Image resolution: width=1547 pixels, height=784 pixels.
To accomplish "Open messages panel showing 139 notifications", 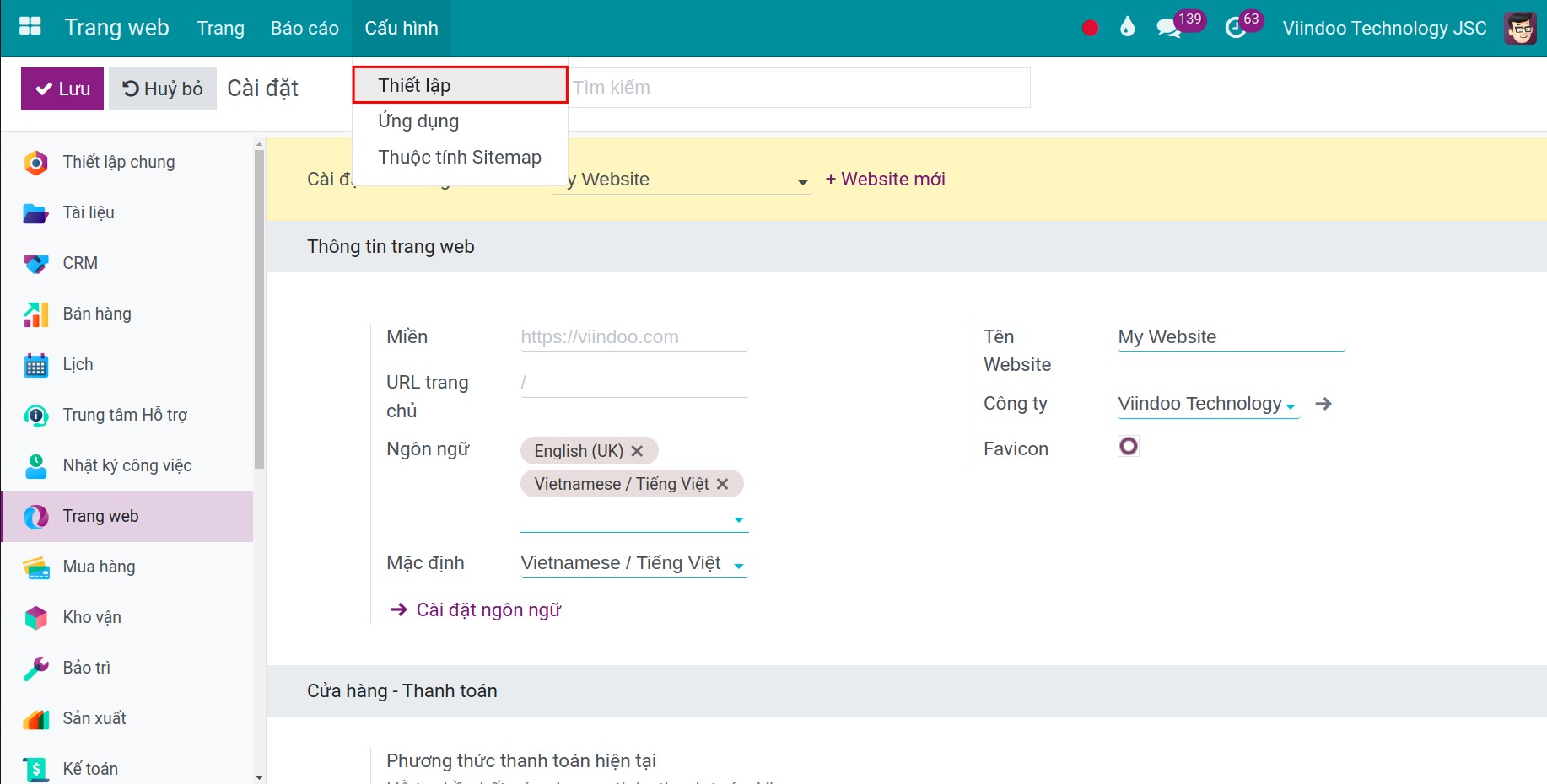I will (x=1168, y=26).
